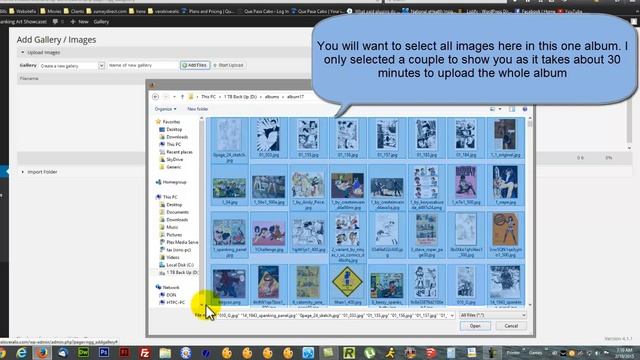This screenshot has width=640, height=360.
Task: Open the recent locations dropdown arrow
Action: [x=174, y=97]
